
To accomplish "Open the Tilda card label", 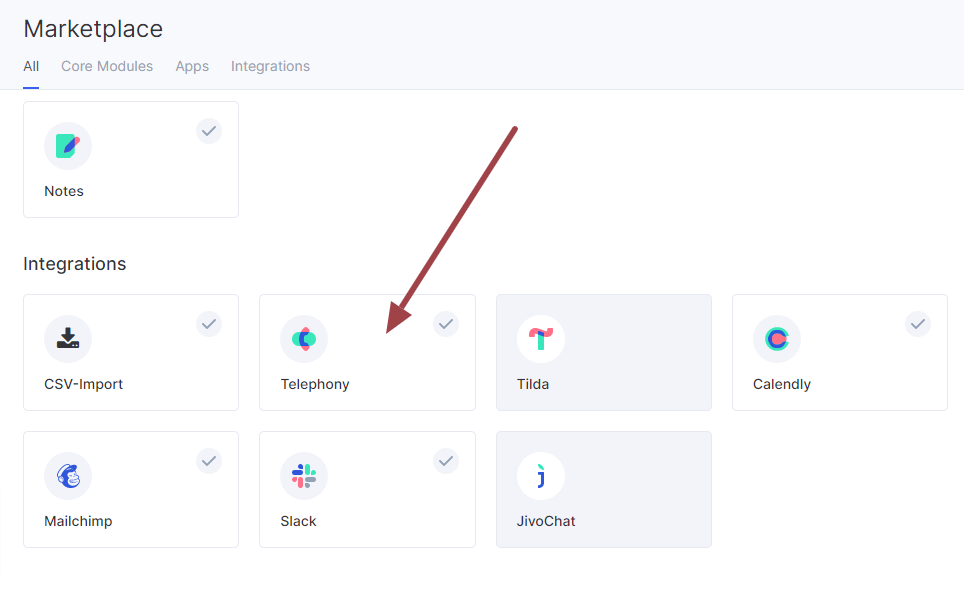I will click(533, 384).
